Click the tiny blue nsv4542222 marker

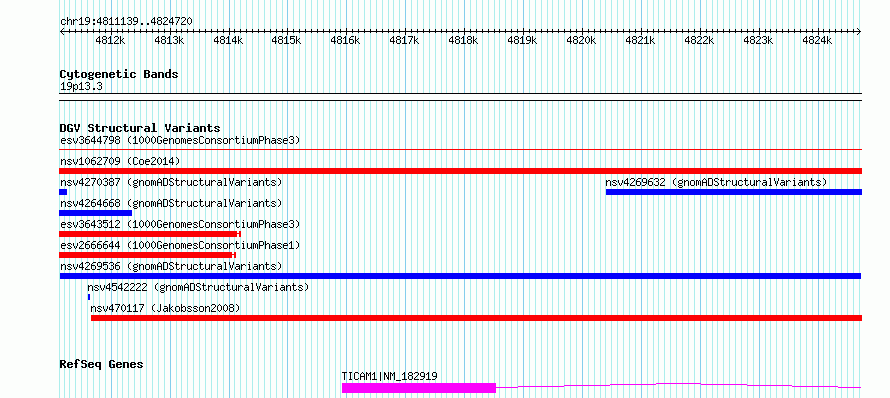pos(89,297)
